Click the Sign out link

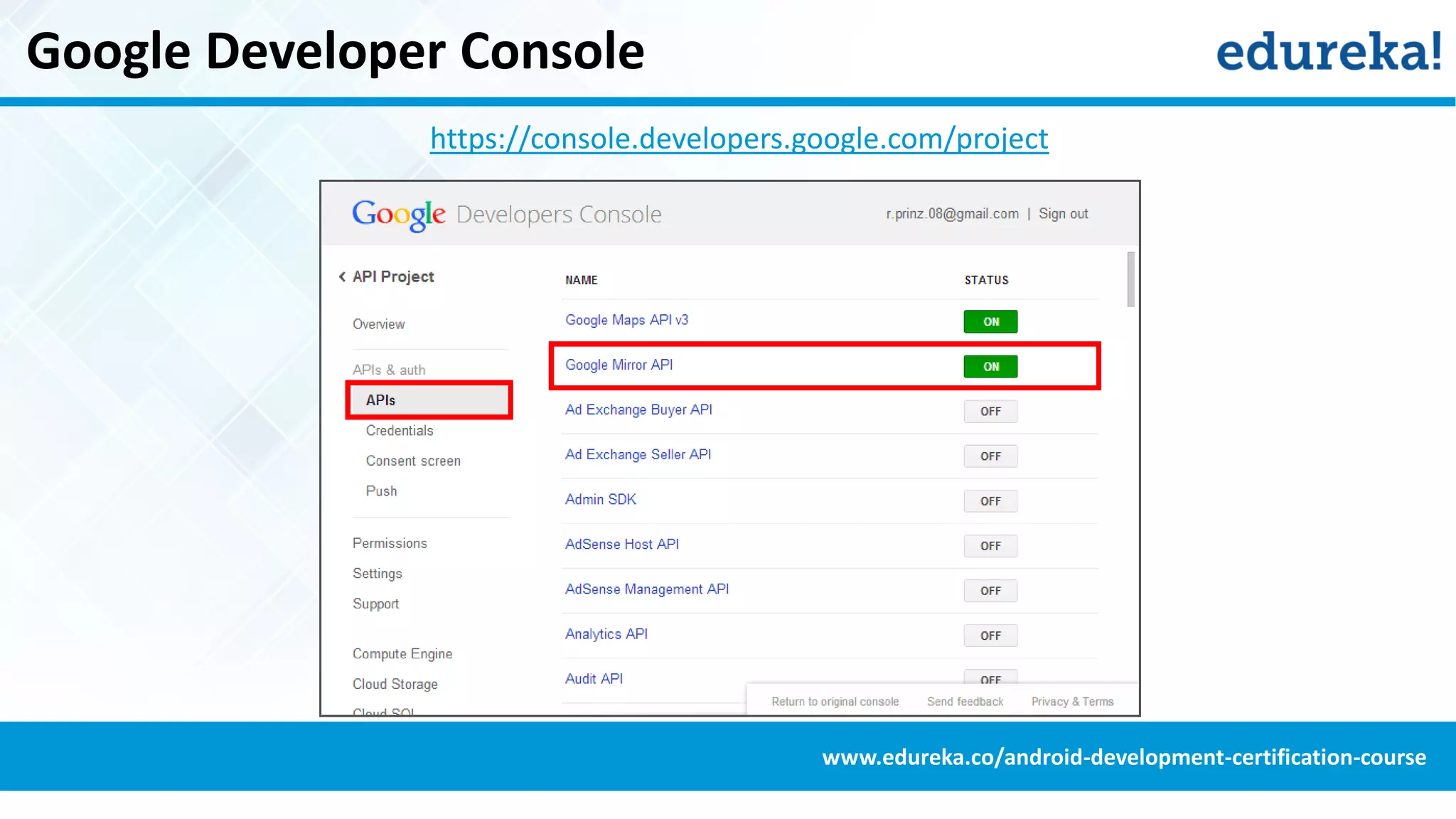coord(1063,214)
